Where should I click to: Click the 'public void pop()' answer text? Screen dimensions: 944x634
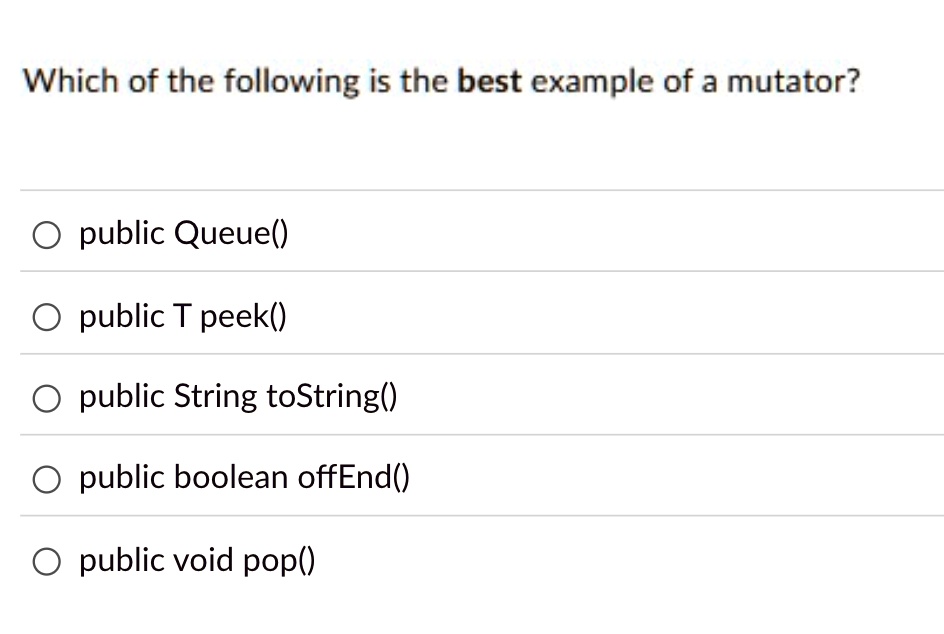(x=195, y=561)
